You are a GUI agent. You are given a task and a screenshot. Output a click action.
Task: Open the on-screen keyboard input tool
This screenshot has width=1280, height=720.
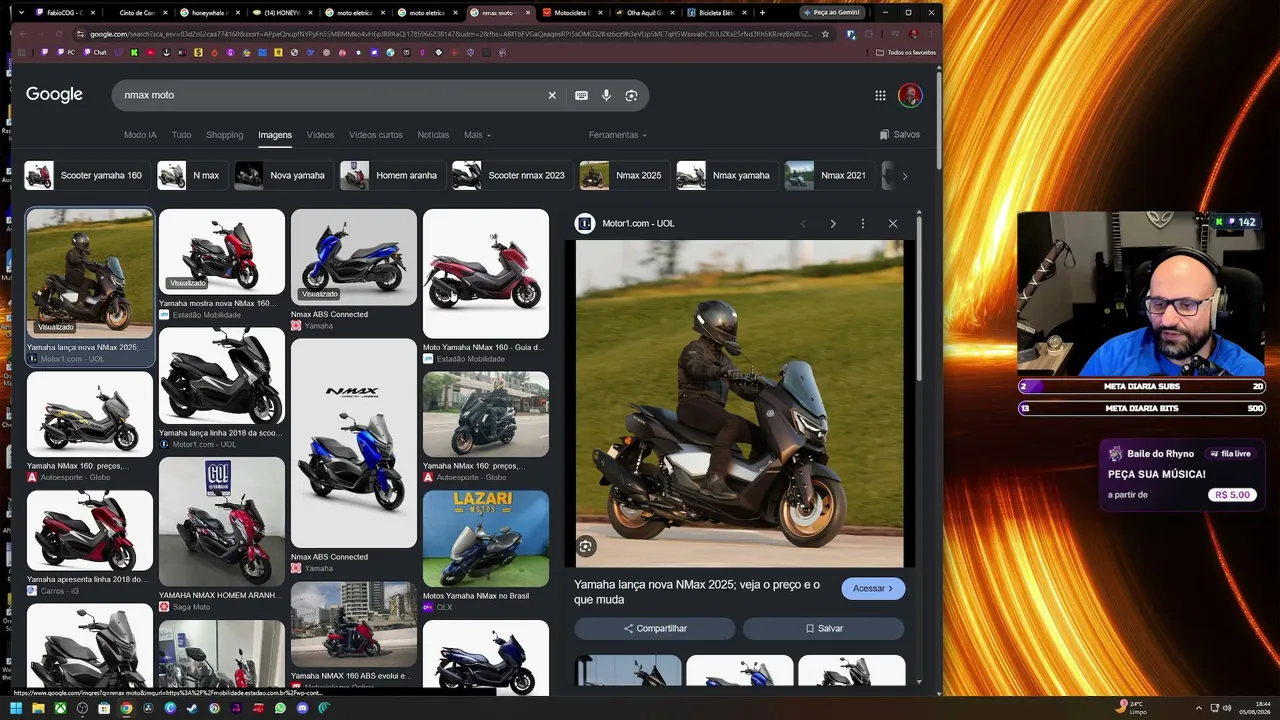tap(581, 95)
